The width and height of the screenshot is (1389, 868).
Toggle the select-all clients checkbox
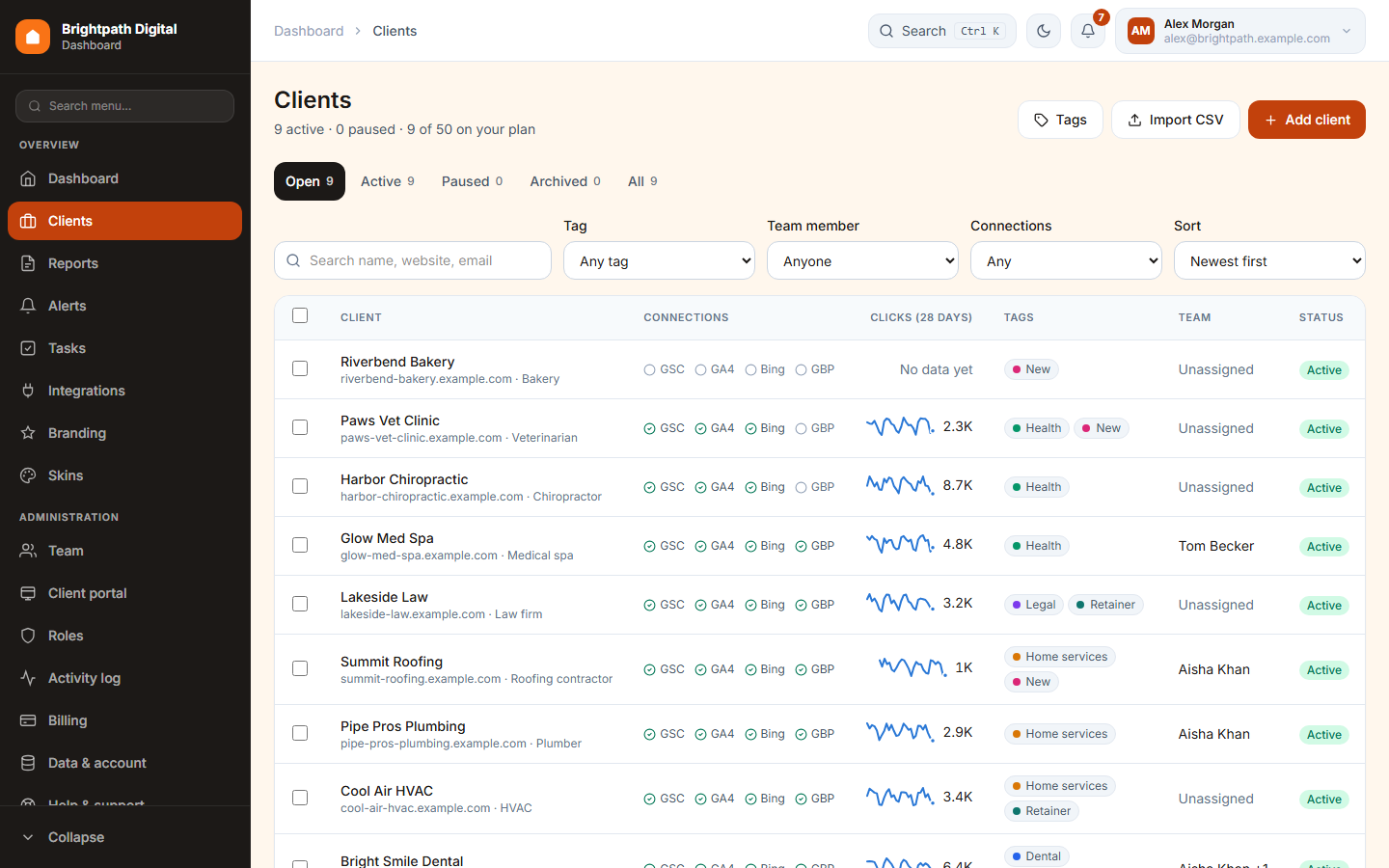pyautogui.click(x=300, y=315)
